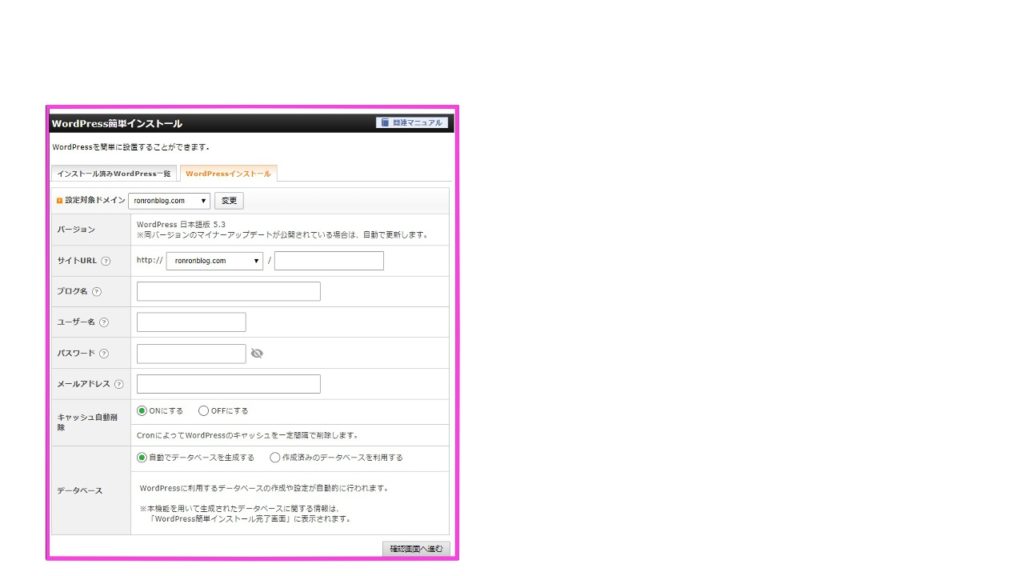
Task: Focus the password input field
Action: 191,353
